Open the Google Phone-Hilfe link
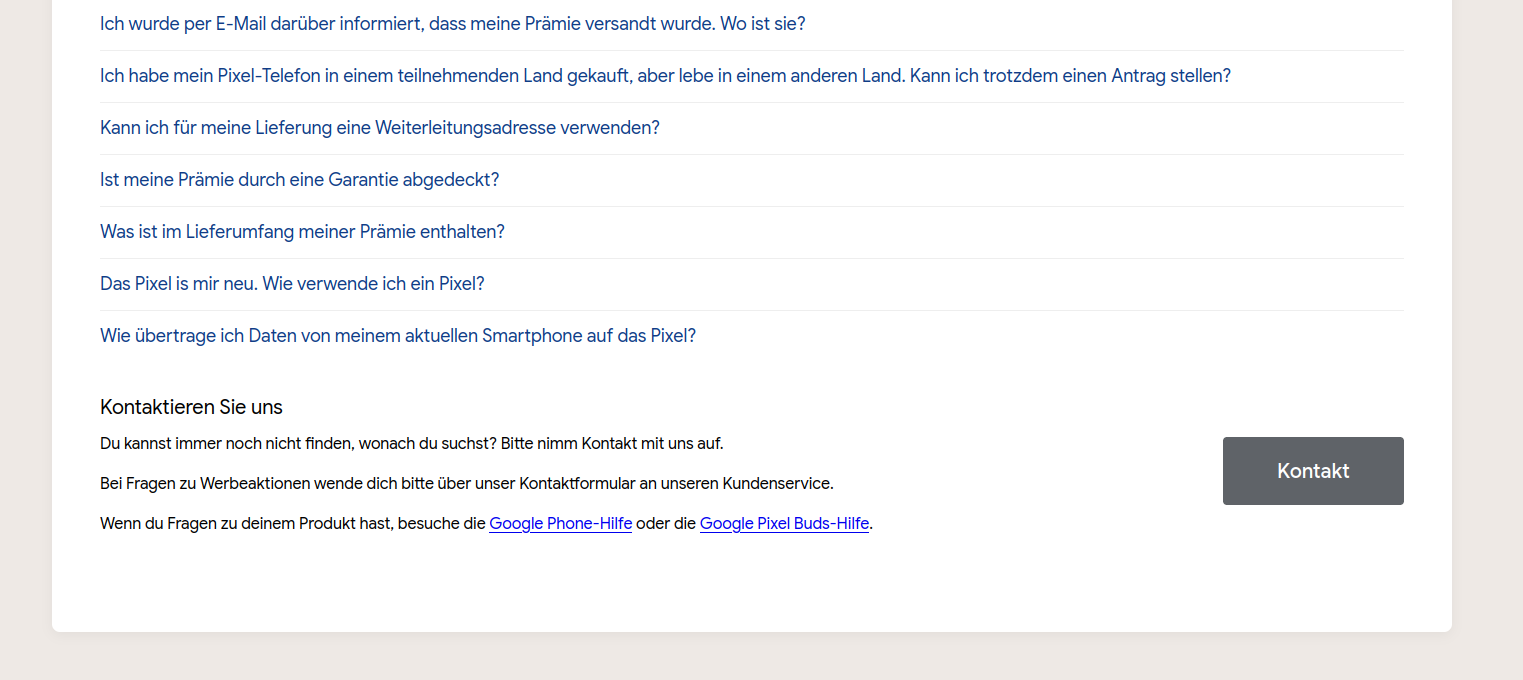 [560, 523]
